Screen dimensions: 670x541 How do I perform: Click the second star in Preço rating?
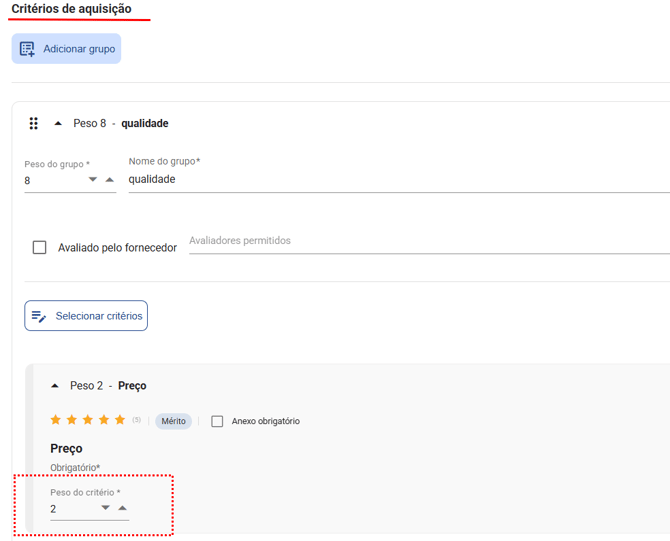pos(72,420)
